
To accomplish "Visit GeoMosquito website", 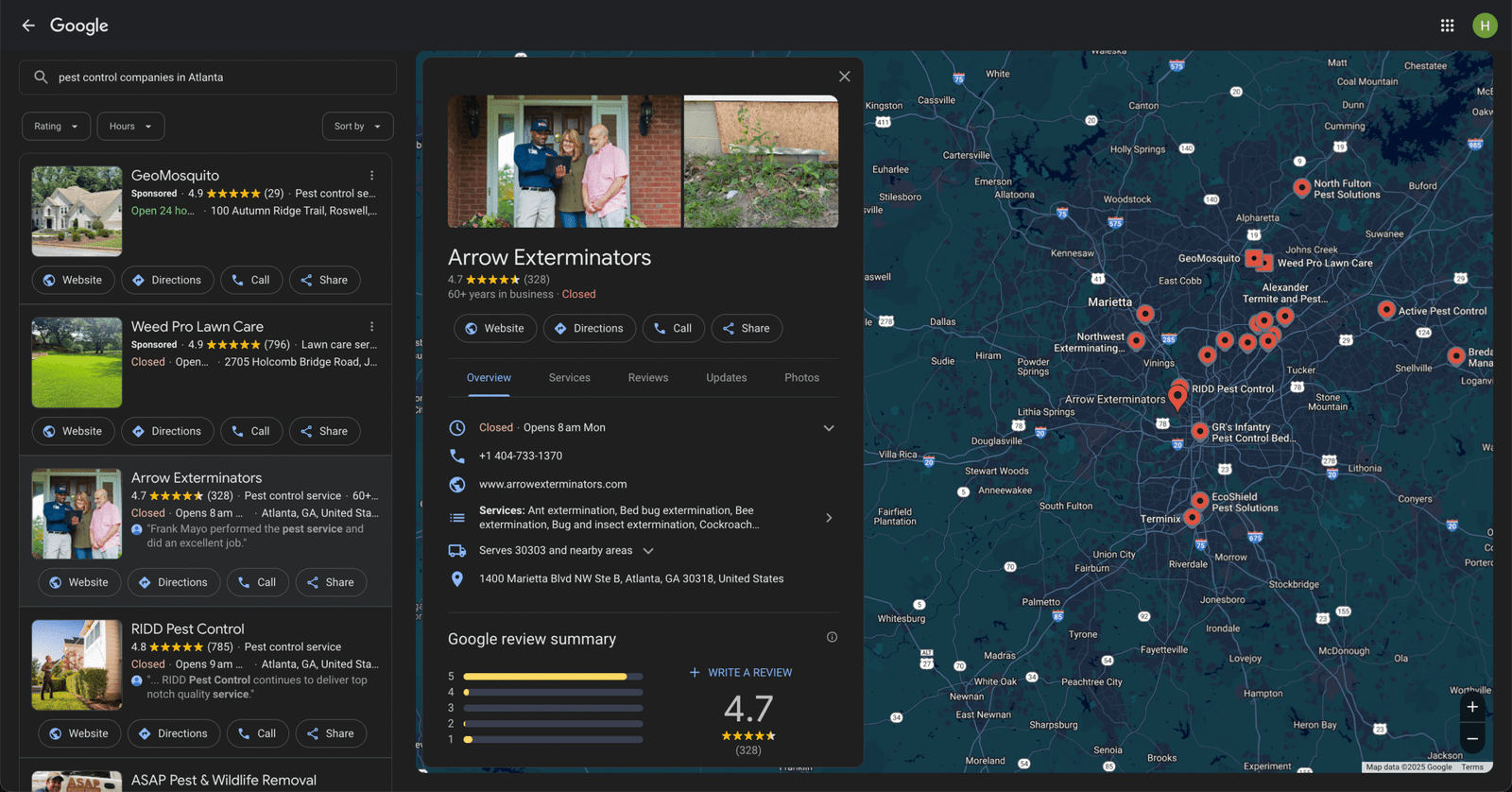I will pyautogui.click(x=74, y=280).
